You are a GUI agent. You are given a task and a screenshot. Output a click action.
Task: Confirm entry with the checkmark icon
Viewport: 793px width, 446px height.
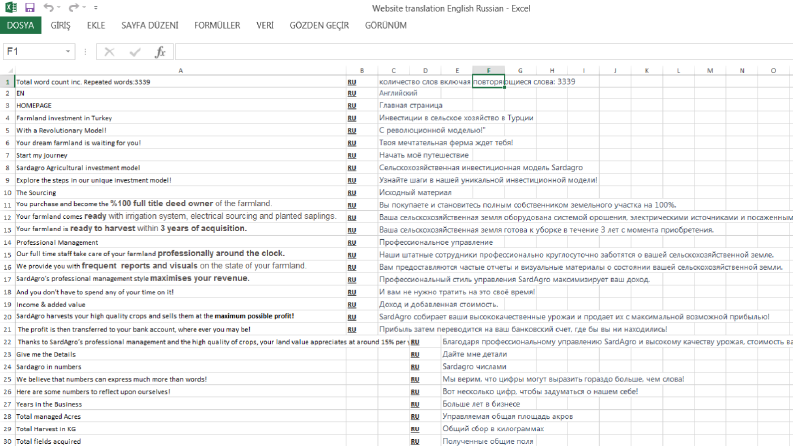[135, 52]
